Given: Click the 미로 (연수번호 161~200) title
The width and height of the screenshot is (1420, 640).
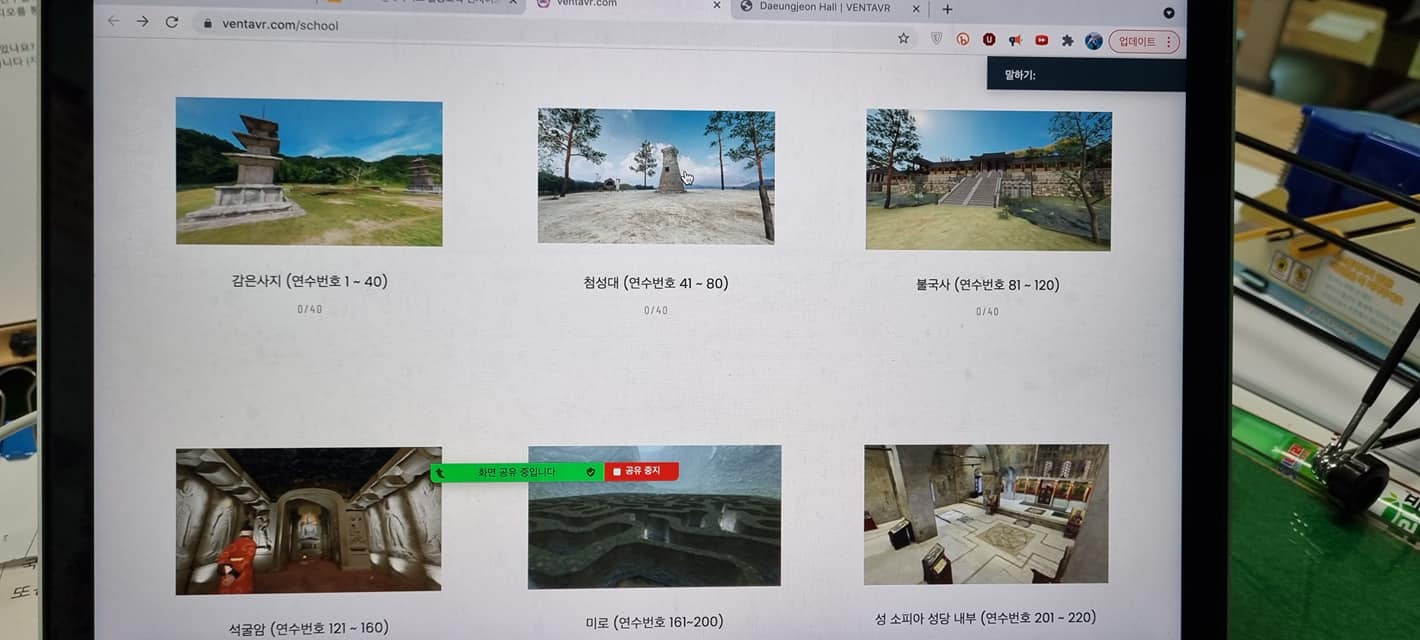Looking at the screenshot, I should click(654, 622).
